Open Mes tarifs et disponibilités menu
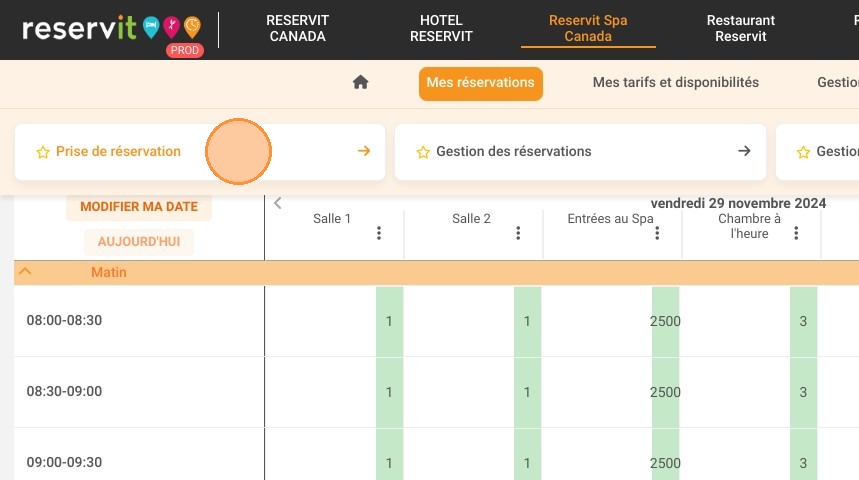 pos(675,82)
